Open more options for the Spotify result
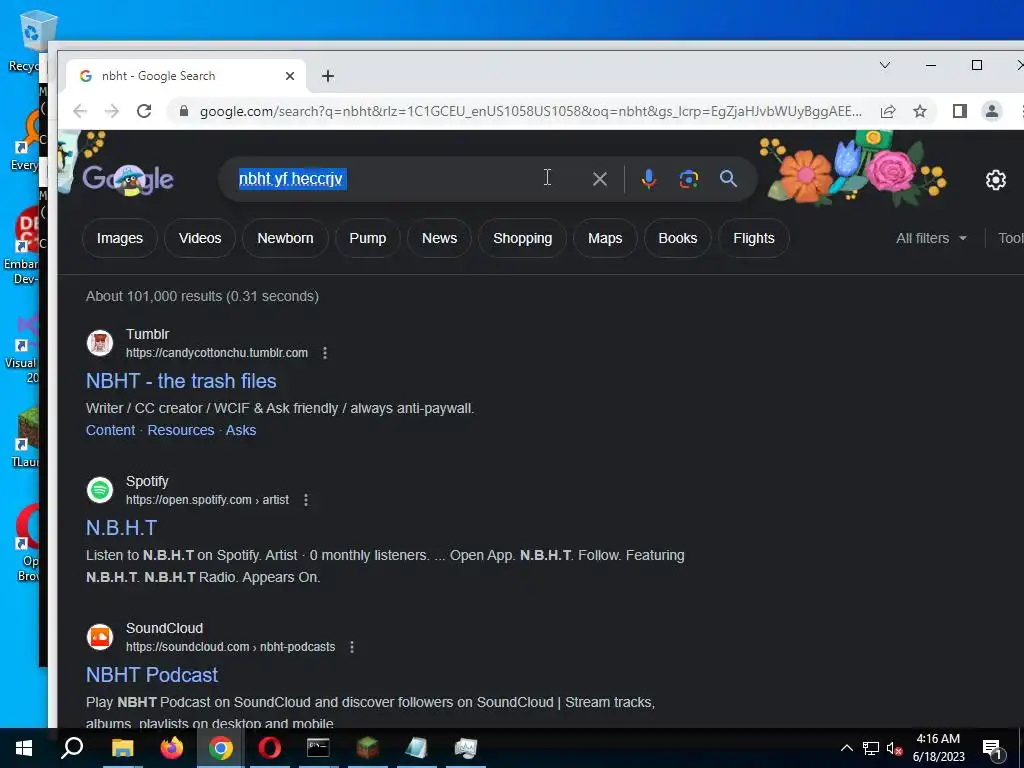The image size is (1024, 768). click(306, 500)
